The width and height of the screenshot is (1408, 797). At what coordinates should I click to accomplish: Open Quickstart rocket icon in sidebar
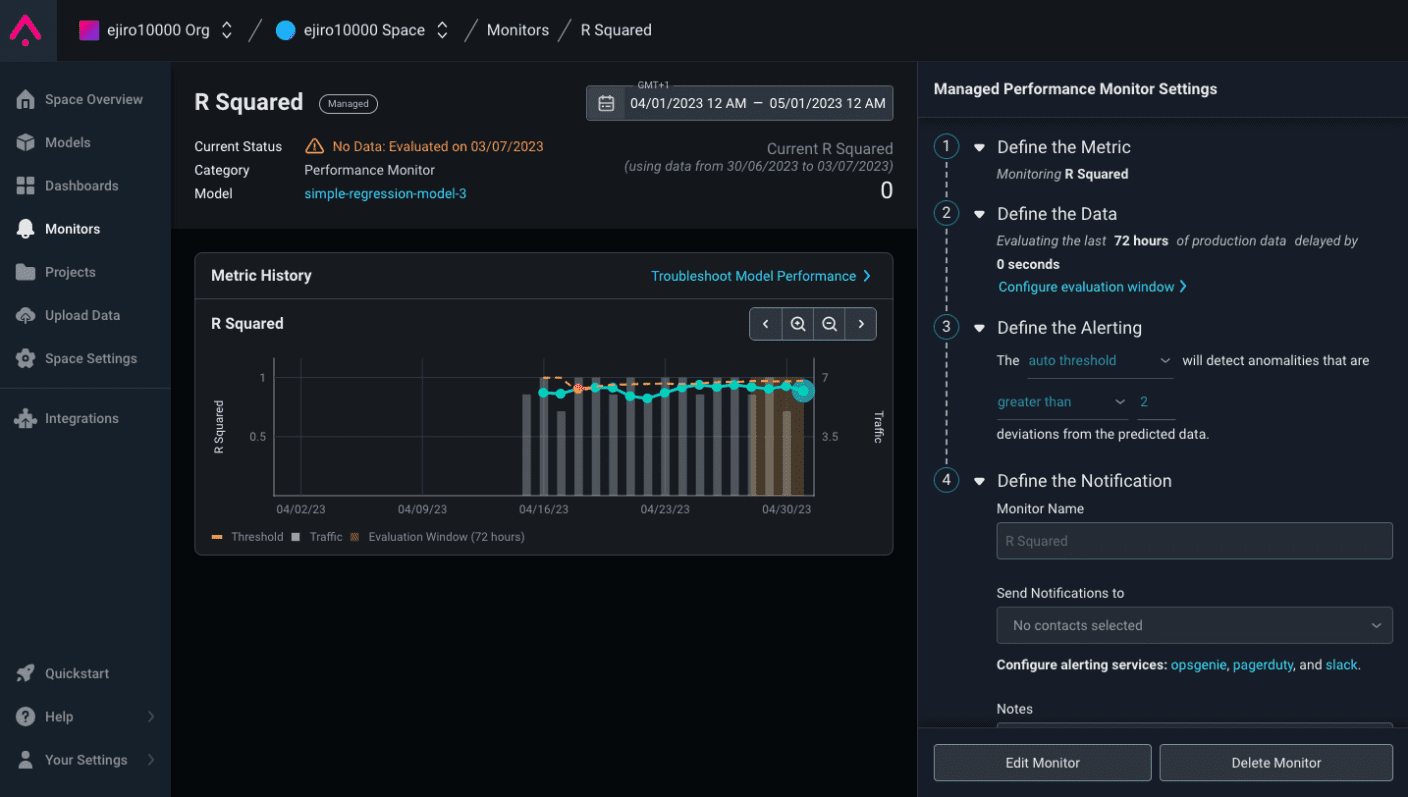(x=26, y=673)
